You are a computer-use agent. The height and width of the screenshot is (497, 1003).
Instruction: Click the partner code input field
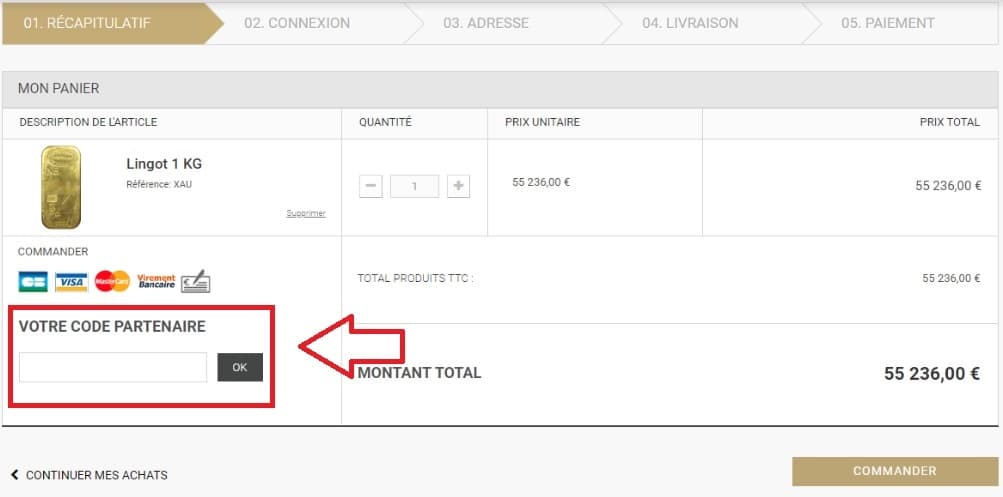113,367
